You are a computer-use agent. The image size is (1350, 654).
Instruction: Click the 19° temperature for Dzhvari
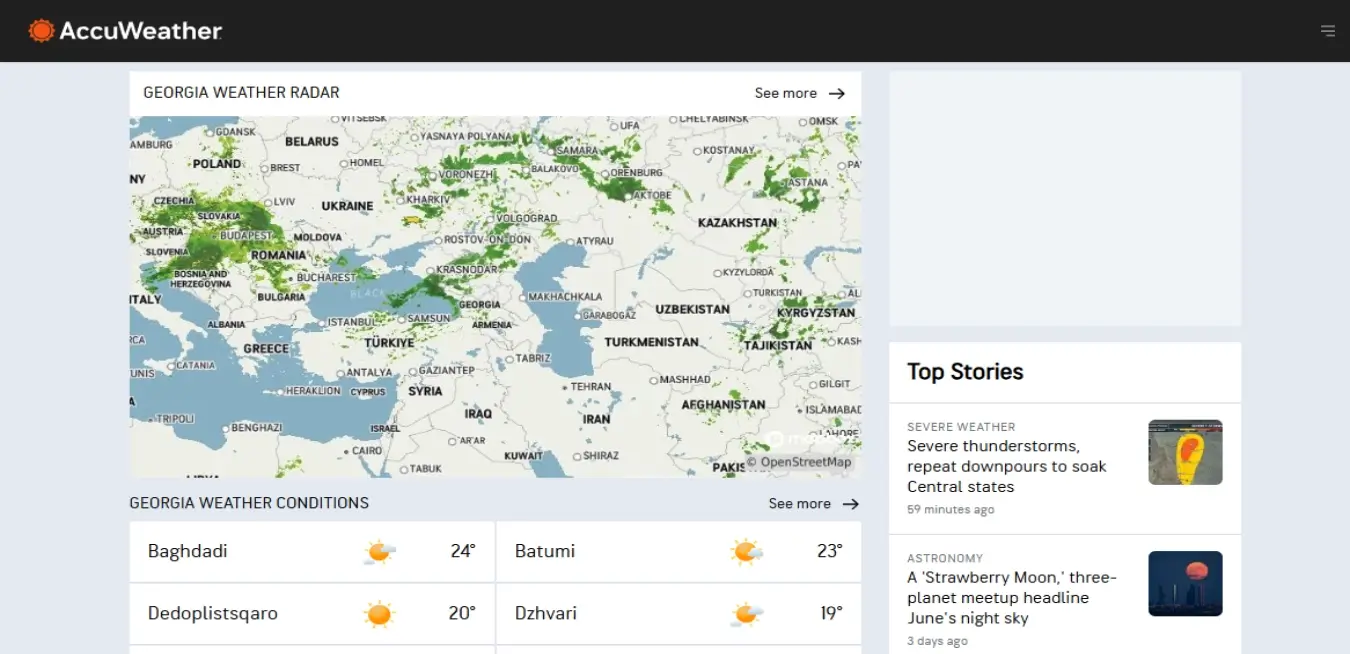[x=832, y=613]
